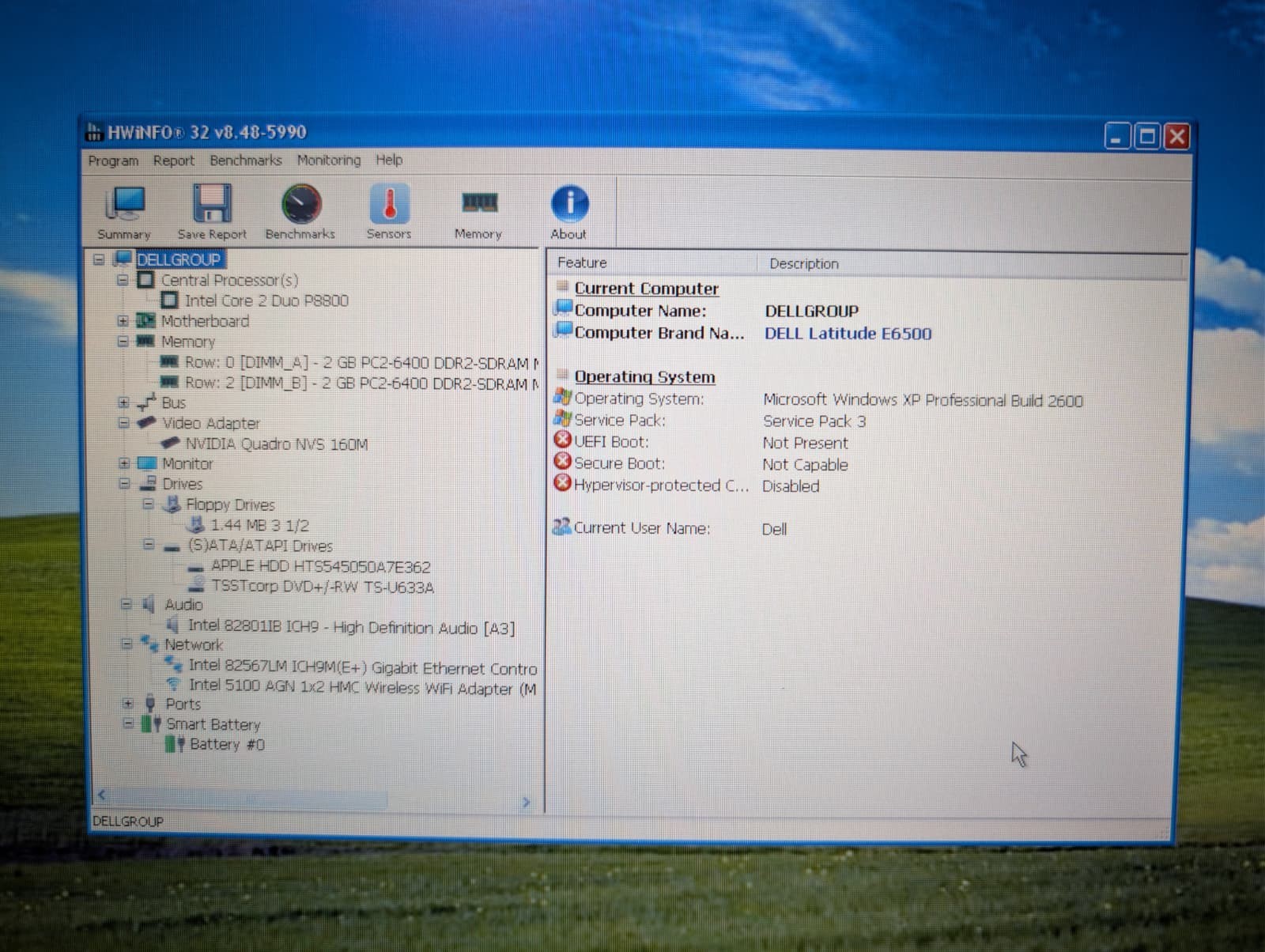
Task: Select Intel 82567LM Gigabit Ethernet item
Action: pyautogui.click(x=363, y=667)
